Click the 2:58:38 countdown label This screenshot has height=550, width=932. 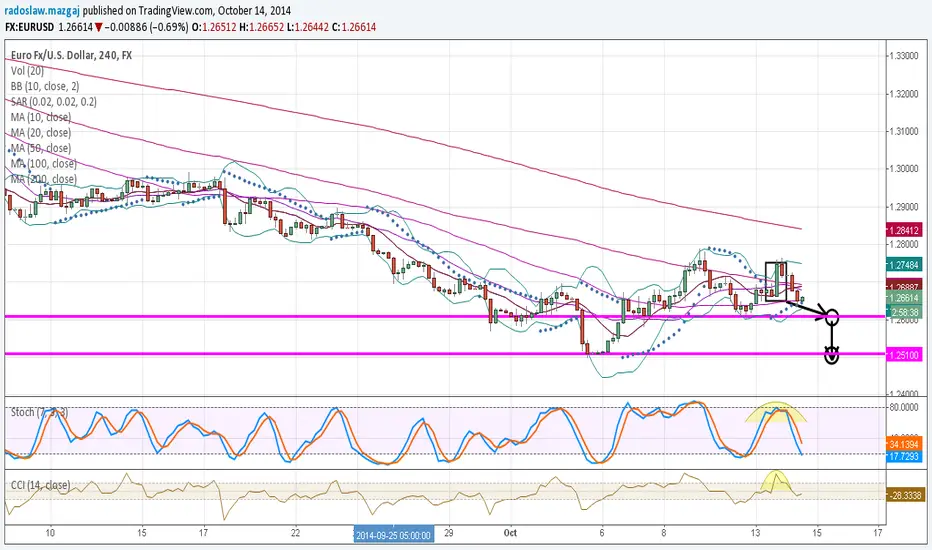[903, 312]
